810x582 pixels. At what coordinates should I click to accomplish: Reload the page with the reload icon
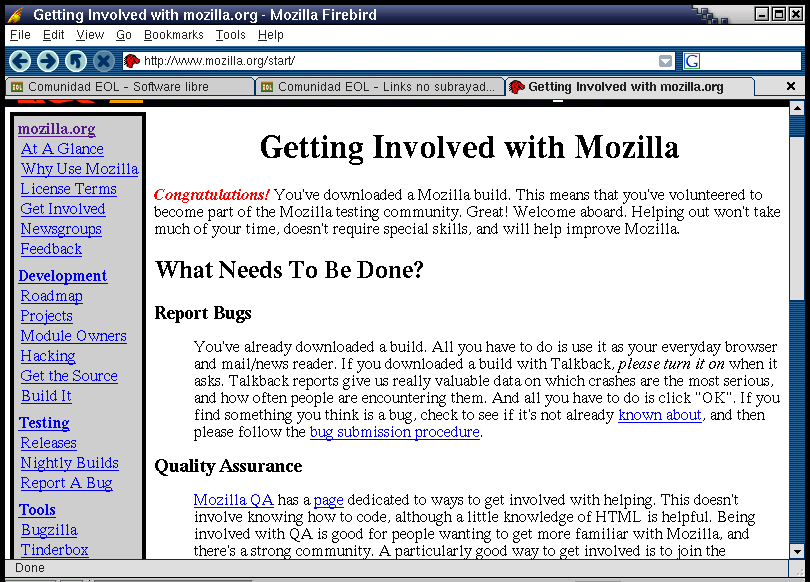point(76,61)
